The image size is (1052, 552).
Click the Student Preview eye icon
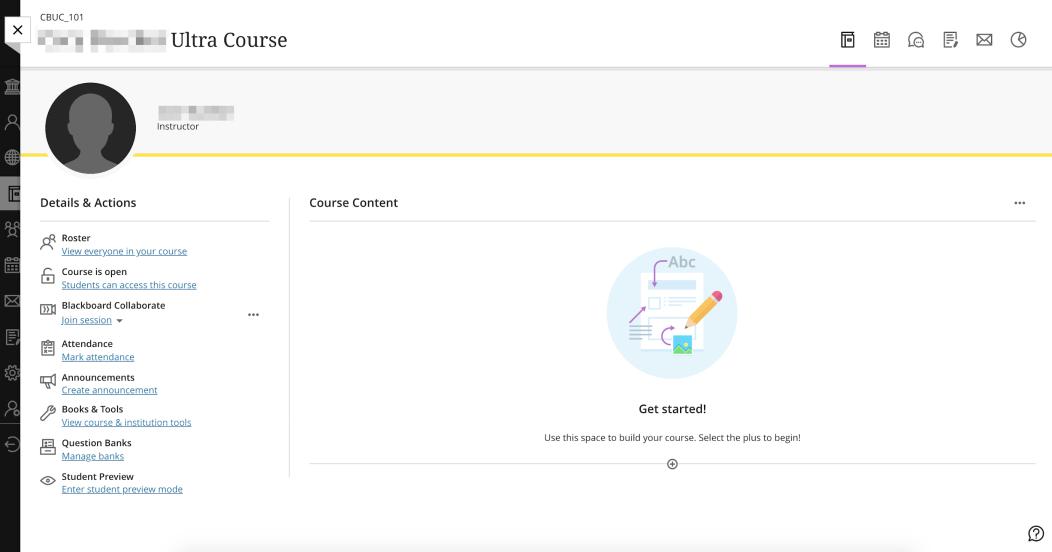point(48,480)
